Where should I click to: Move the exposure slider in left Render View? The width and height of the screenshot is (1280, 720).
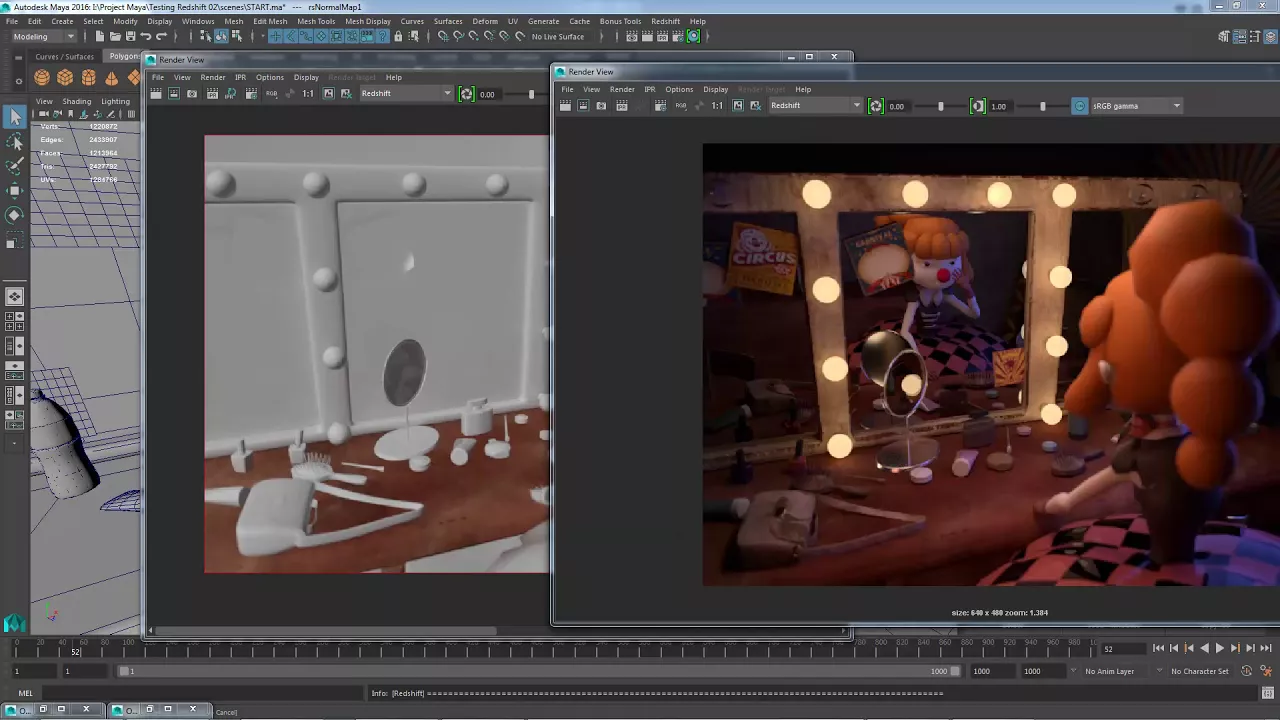531,94
